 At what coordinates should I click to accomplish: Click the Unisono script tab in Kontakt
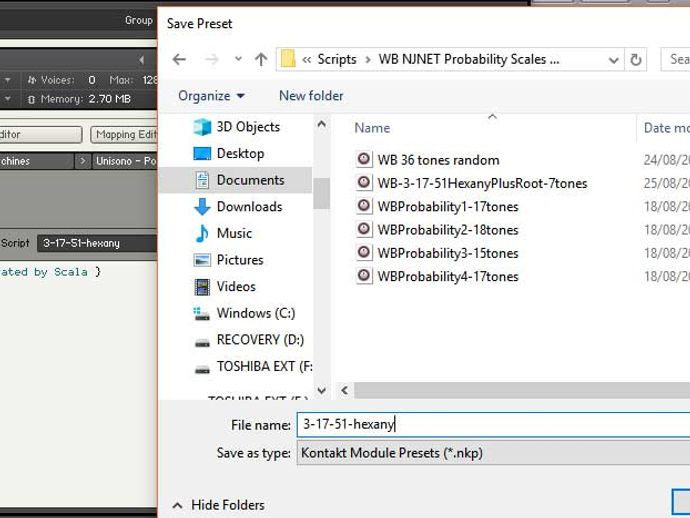click(x=125, y=161)
